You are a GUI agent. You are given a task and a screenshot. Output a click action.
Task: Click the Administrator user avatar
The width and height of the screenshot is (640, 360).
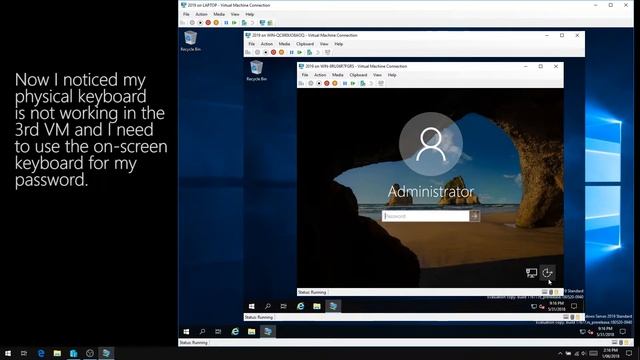pyautogui.click(x=431, y=144)
